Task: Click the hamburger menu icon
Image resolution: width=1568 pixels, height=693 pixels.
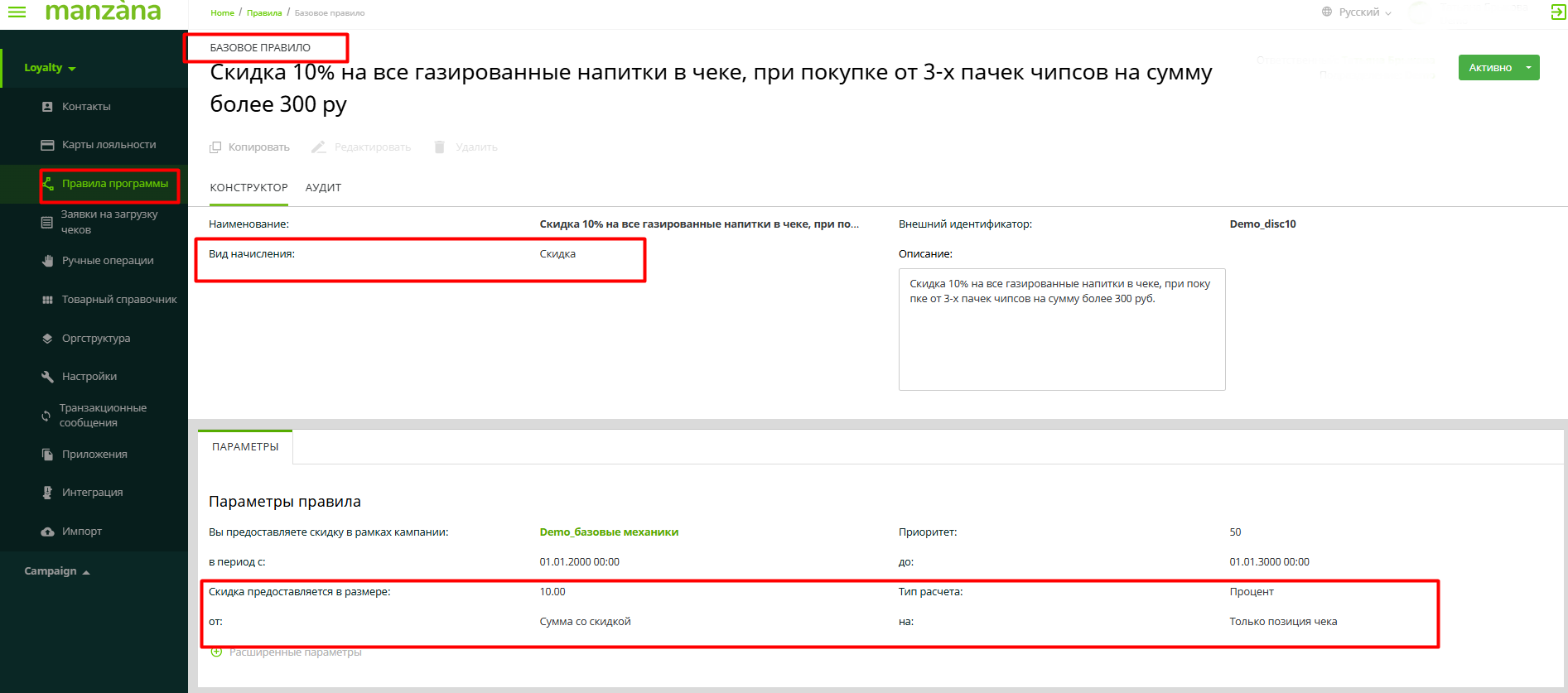Action: (17, 12)
